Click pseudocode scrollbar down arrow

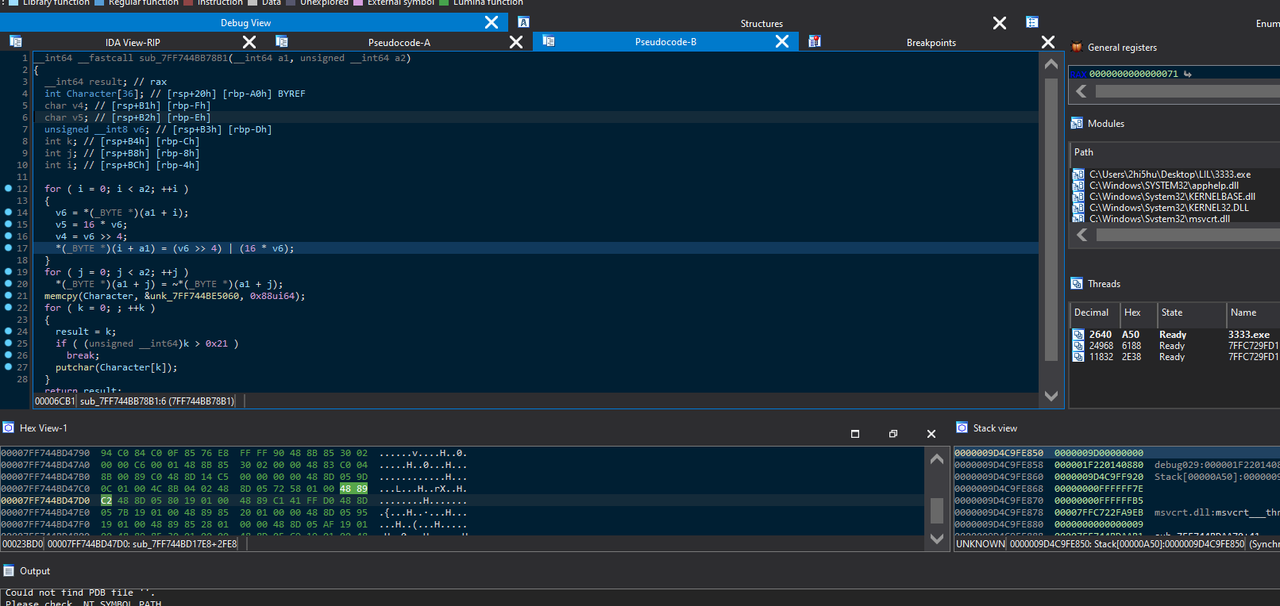pos(1051,396)
